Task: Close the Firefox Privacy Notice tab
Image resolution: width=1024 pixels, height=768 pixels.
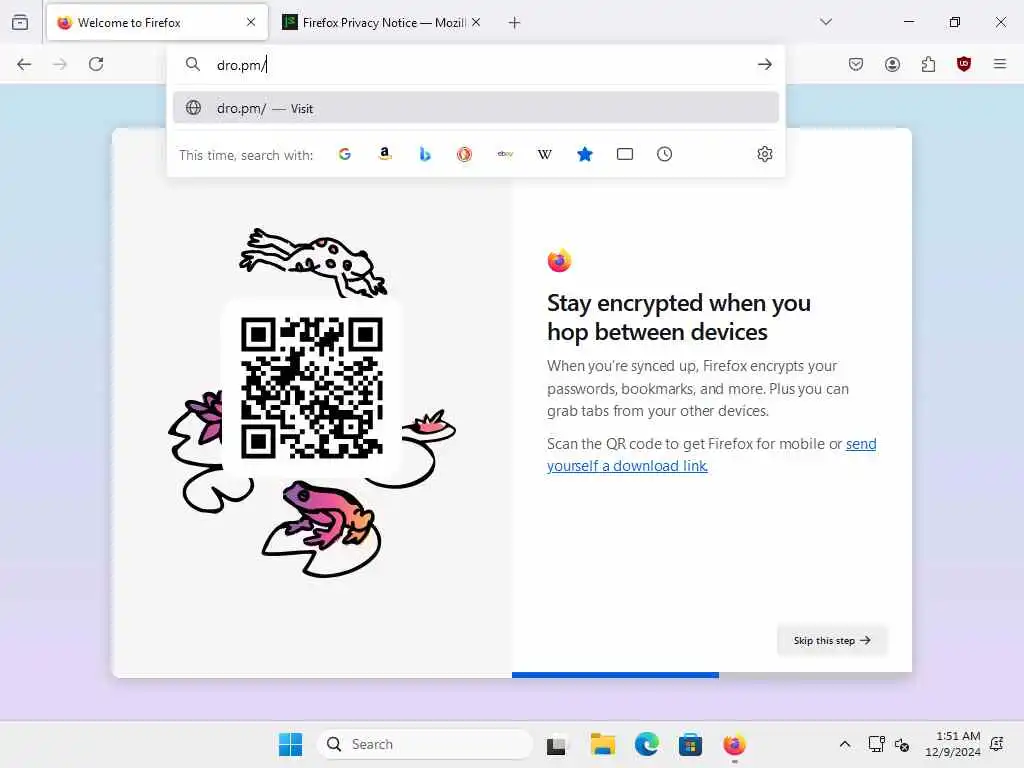Action: pos(476,22)
